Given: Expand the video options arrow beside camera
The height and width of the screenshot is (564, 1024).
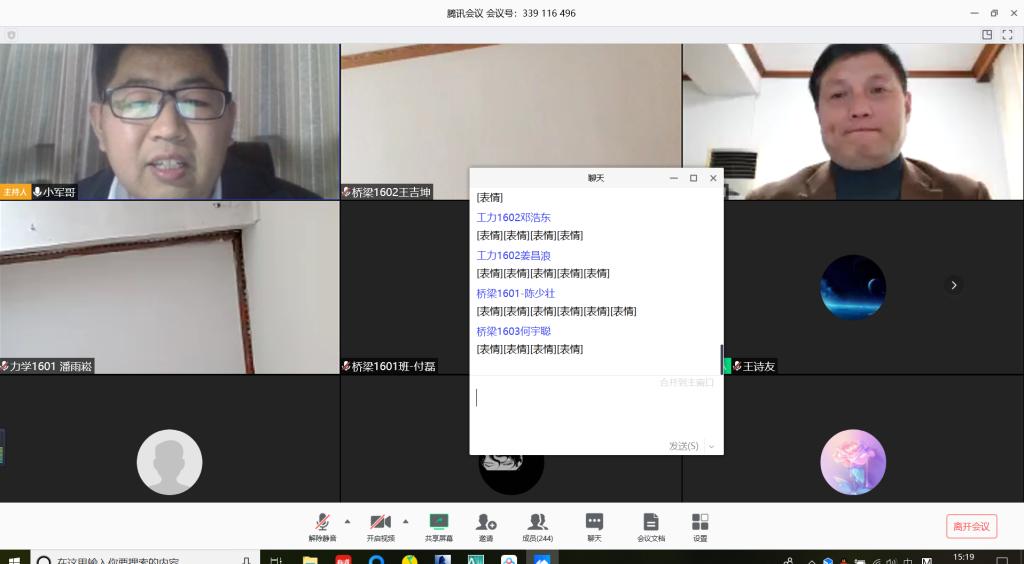Looking at the screenshot, I should [x=405, y=521].
